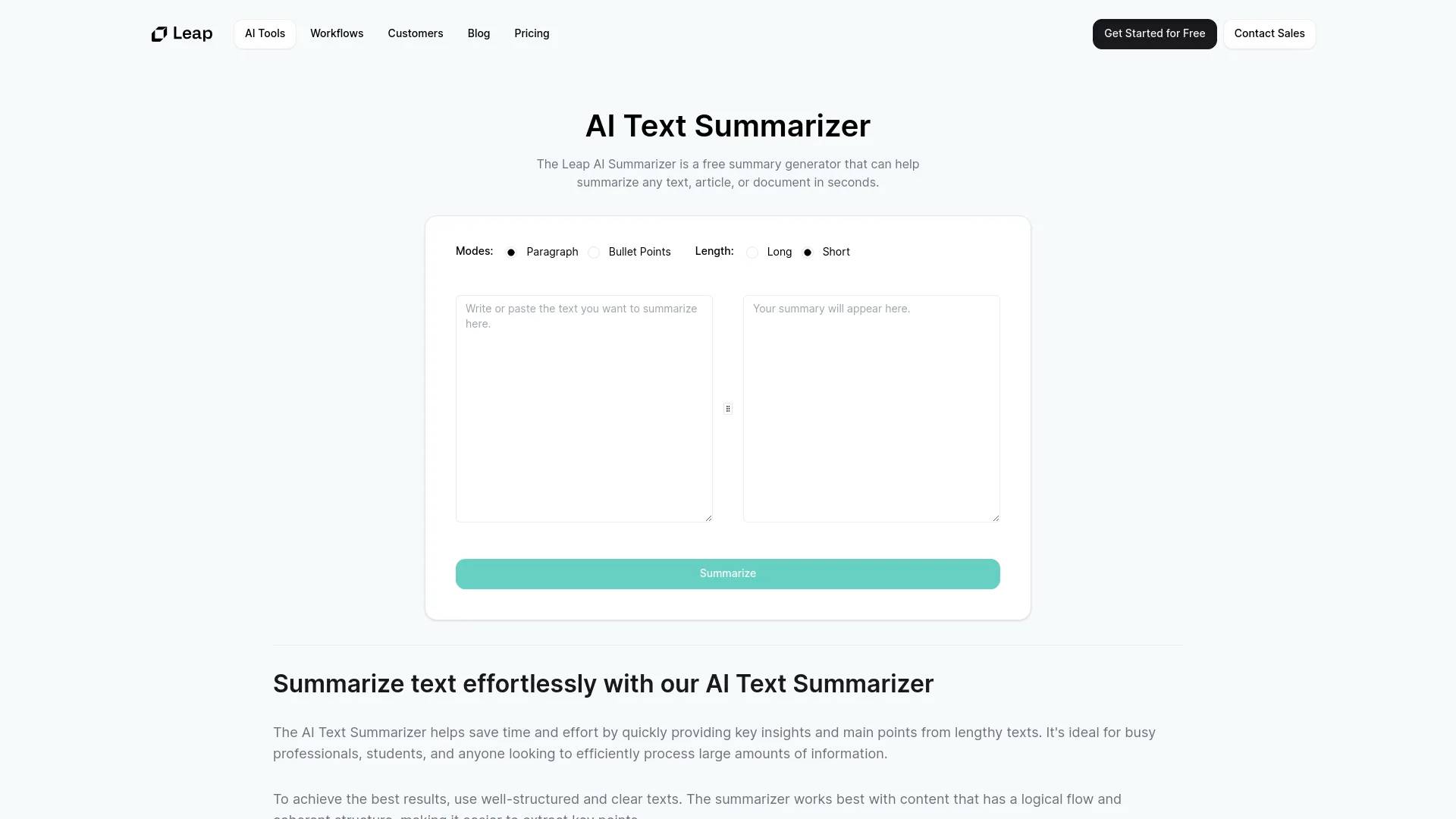Click the AI Tools navigation icon
This screenshot has height=819, width=1456.
(x=265, y=33)
